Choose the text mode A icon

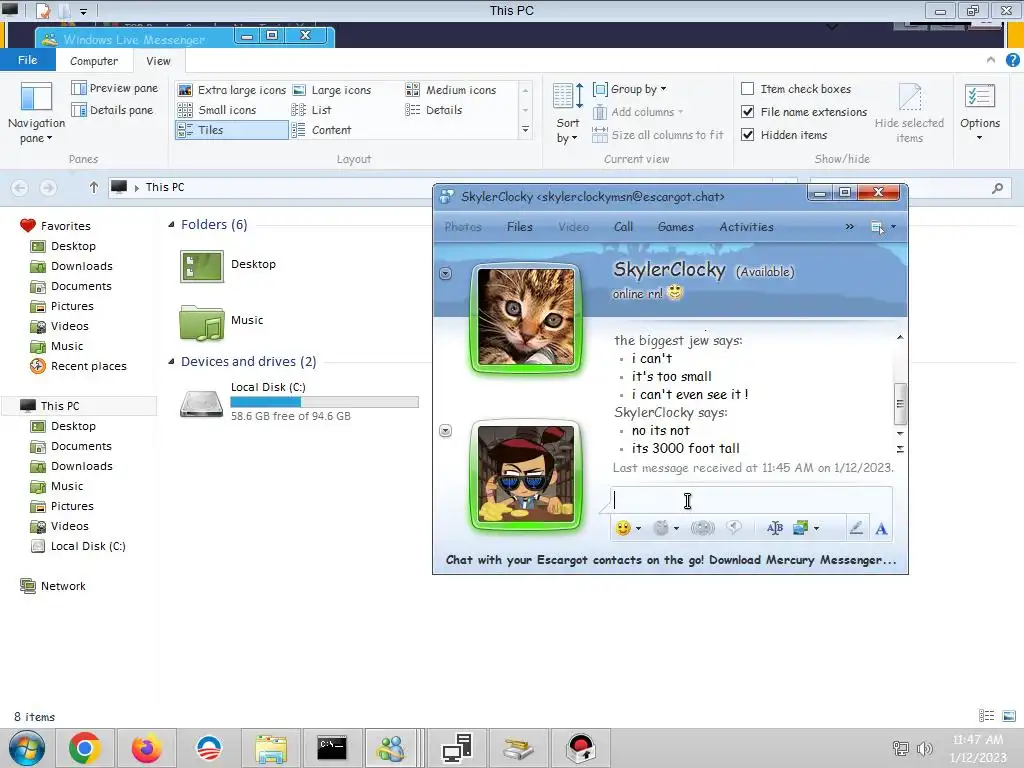881,528
